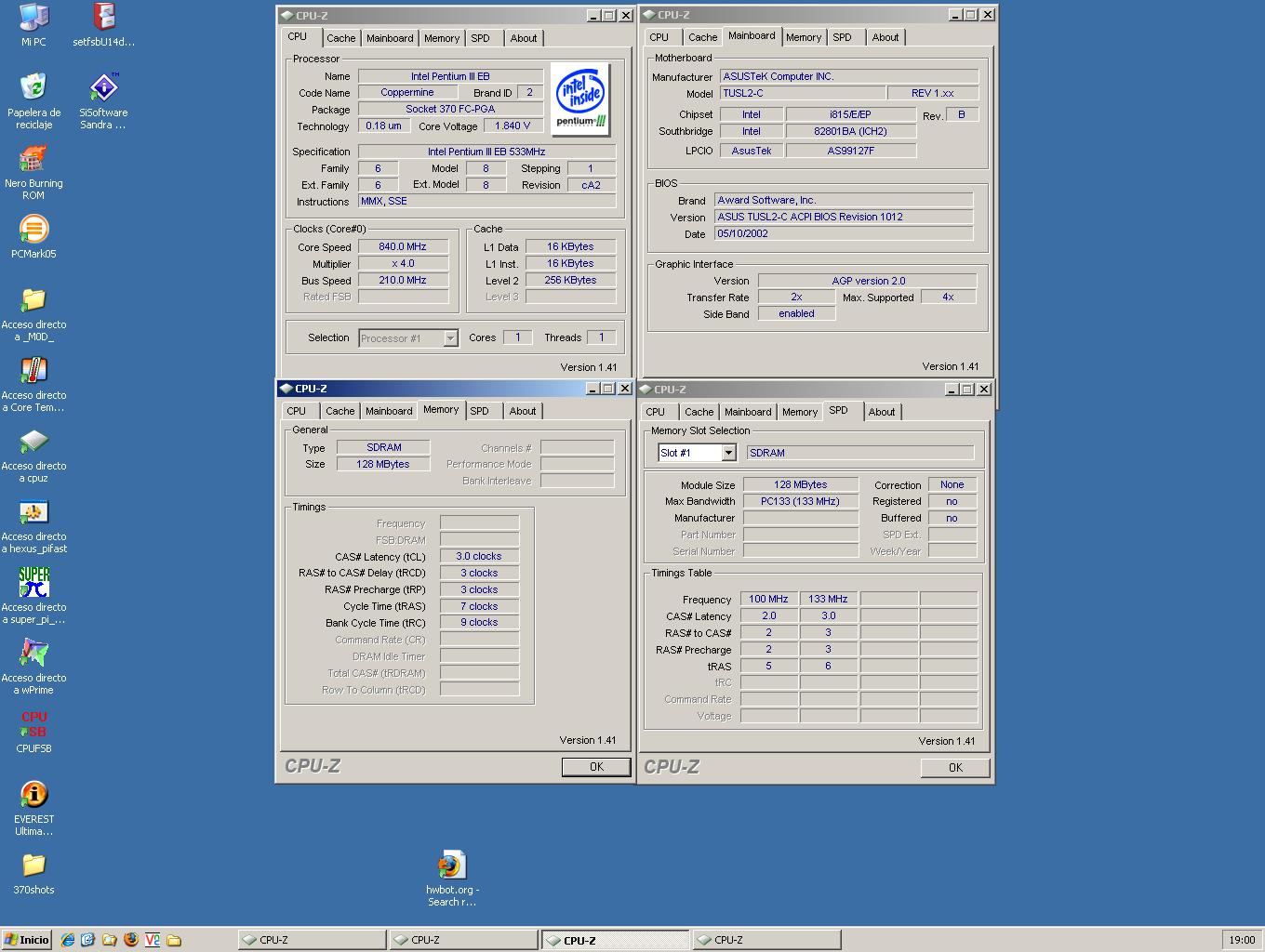Click the Cycle Time (tRAS) value 7 clocks
This screenshot has width=1265, height=952.
pos(479,606)
